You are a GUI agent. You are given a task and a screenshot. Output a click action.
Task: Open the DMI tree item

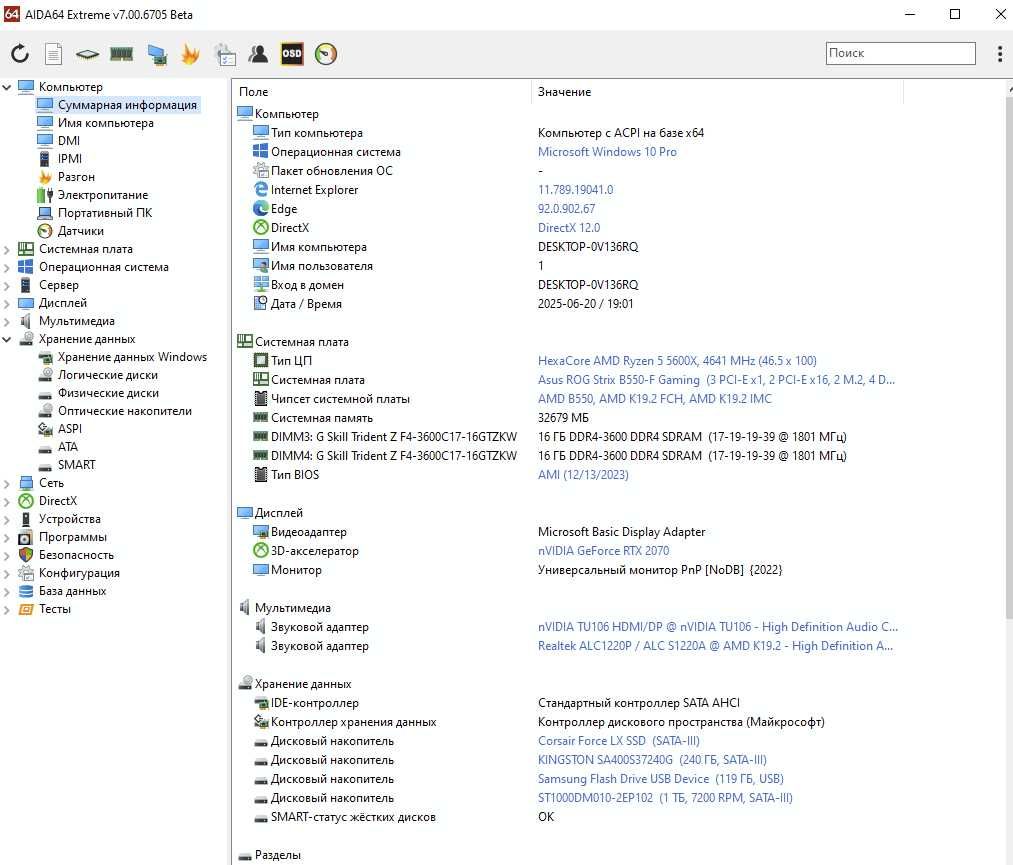click(68, 141)
